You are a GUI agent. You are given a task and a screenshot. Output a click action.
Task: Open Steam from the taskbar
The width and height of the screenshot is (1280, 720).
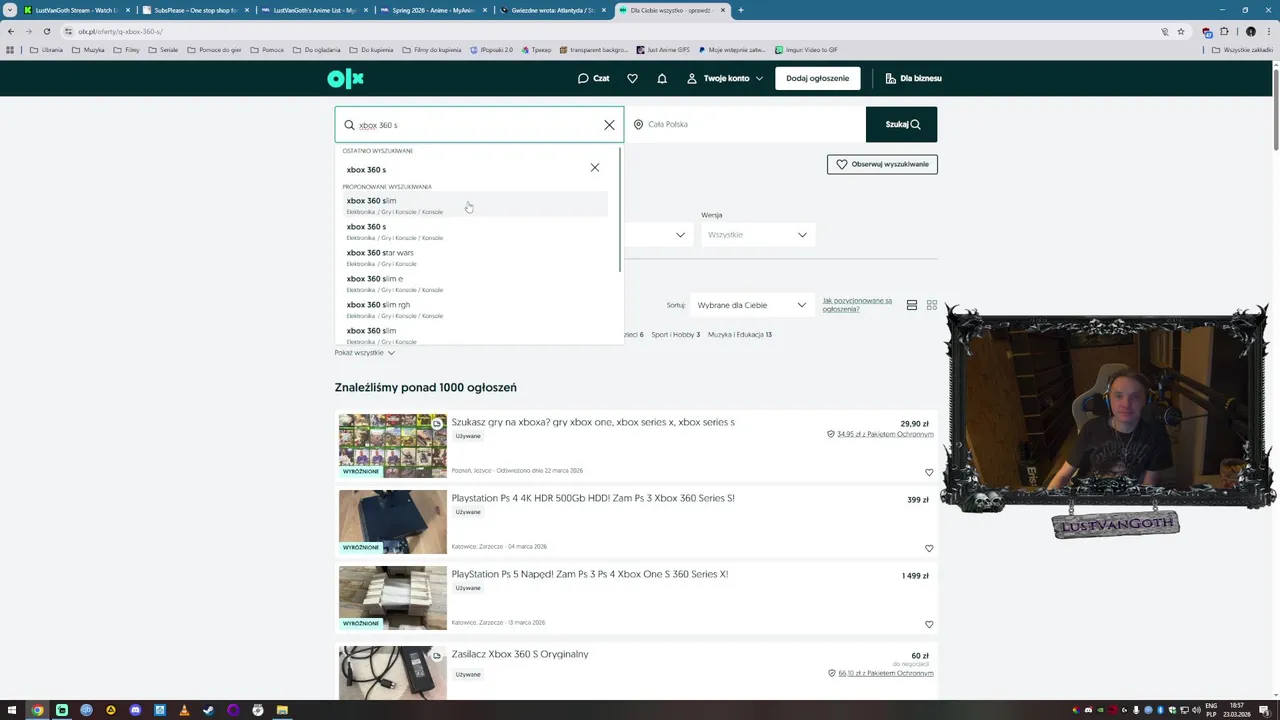(208, 710)
